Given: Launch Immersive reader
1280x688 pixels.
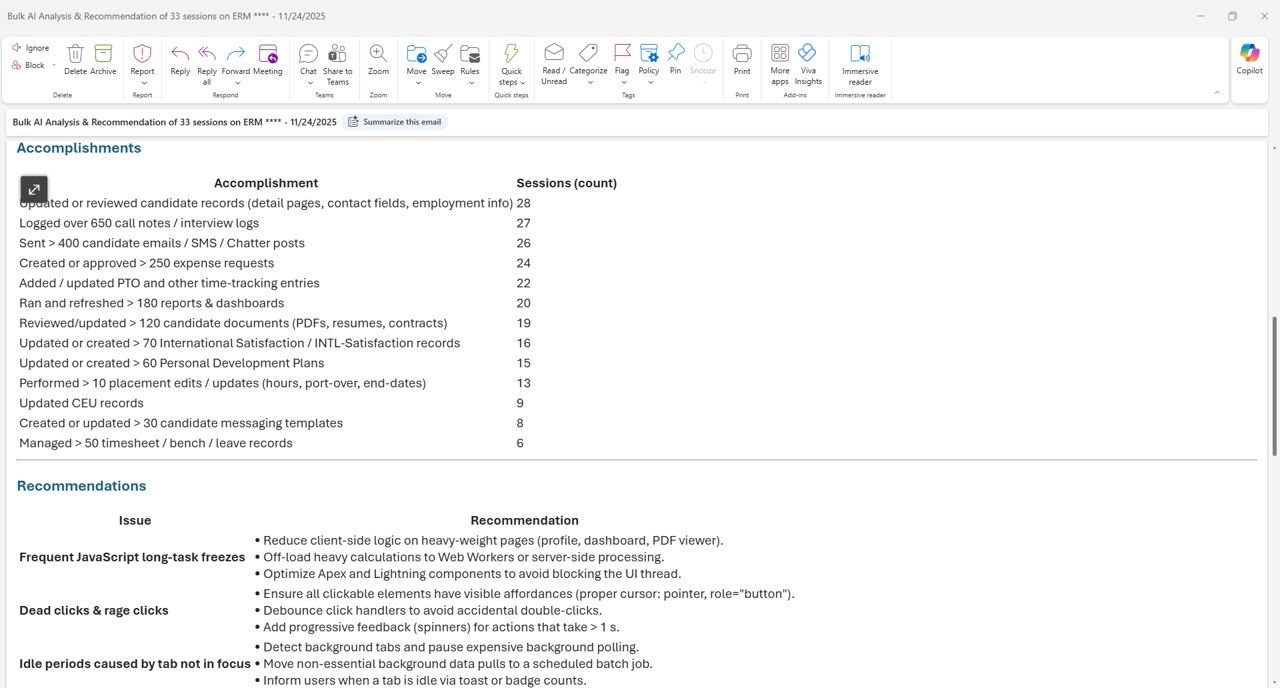Looking at the screenshot, I should tap(860, 64).
